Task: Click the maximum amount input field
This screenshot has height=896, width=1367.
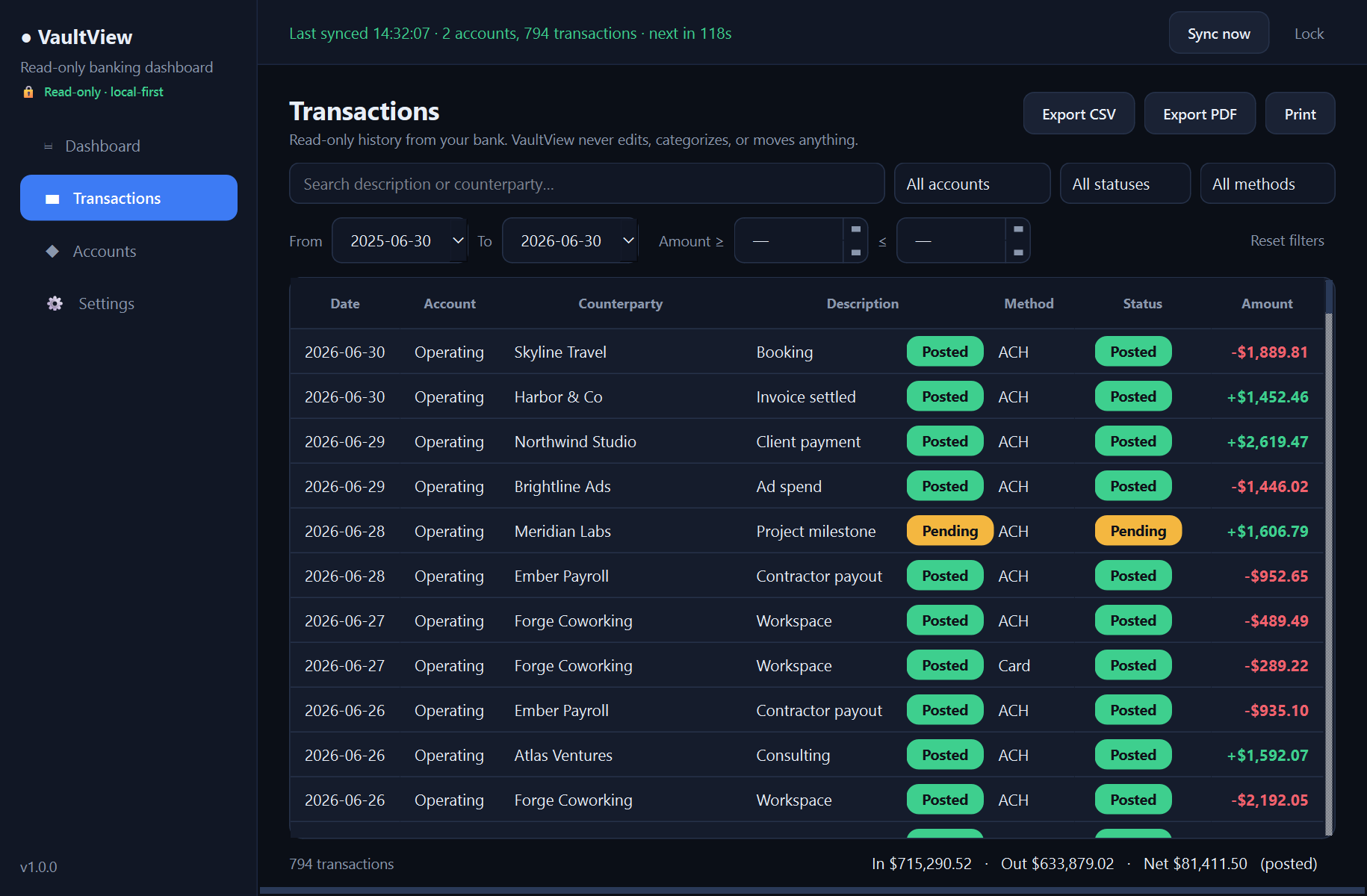Action: pos(951,240)
